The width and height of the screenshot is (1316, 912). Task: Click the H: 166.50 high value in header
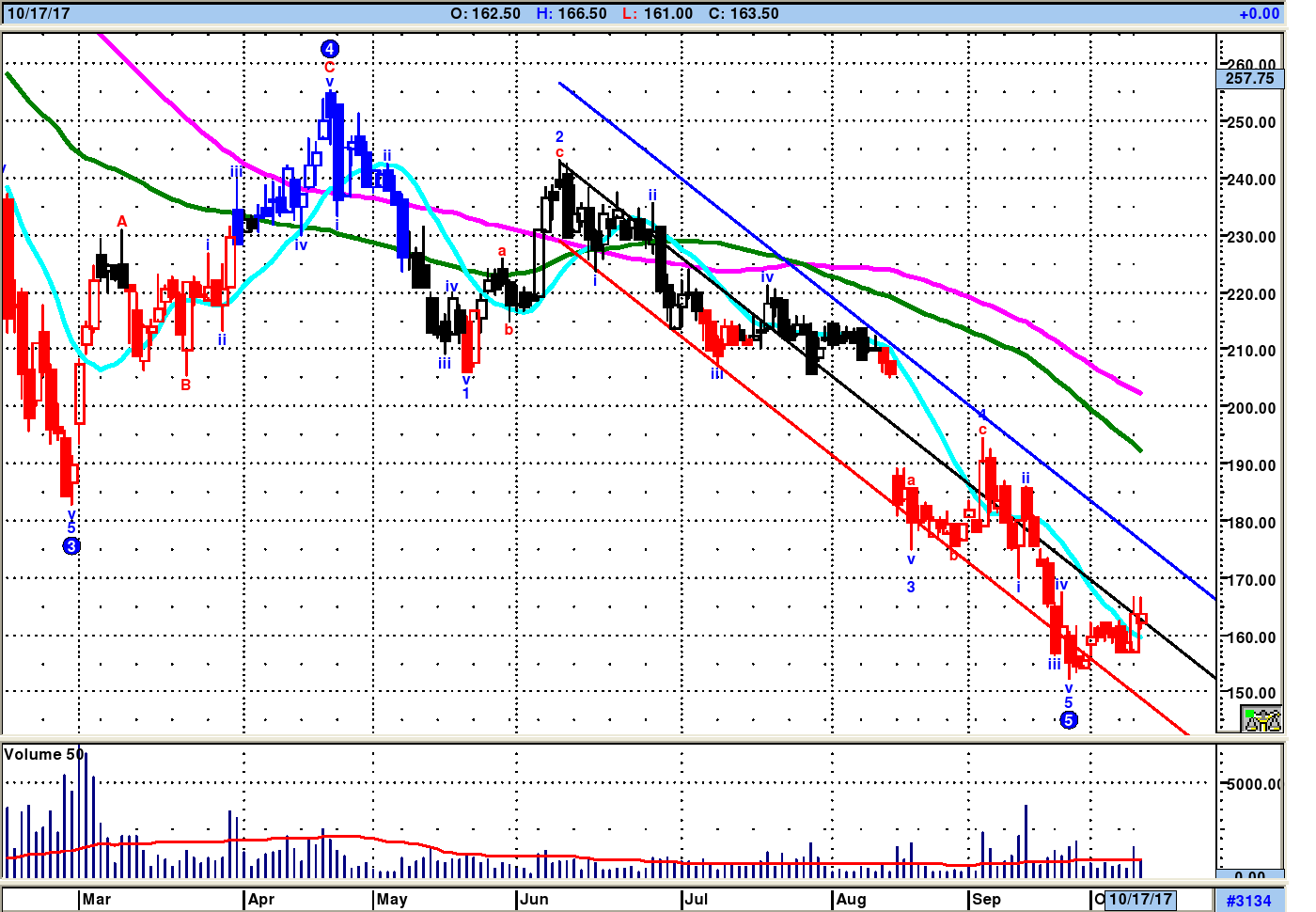coord(572,13)
